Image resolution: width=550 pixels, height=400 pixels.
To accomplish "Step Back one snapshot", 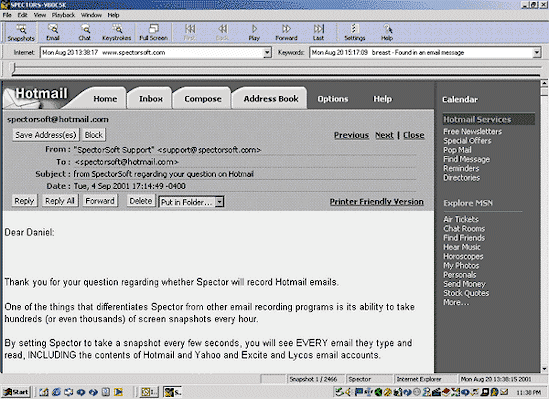I will 222,33.
